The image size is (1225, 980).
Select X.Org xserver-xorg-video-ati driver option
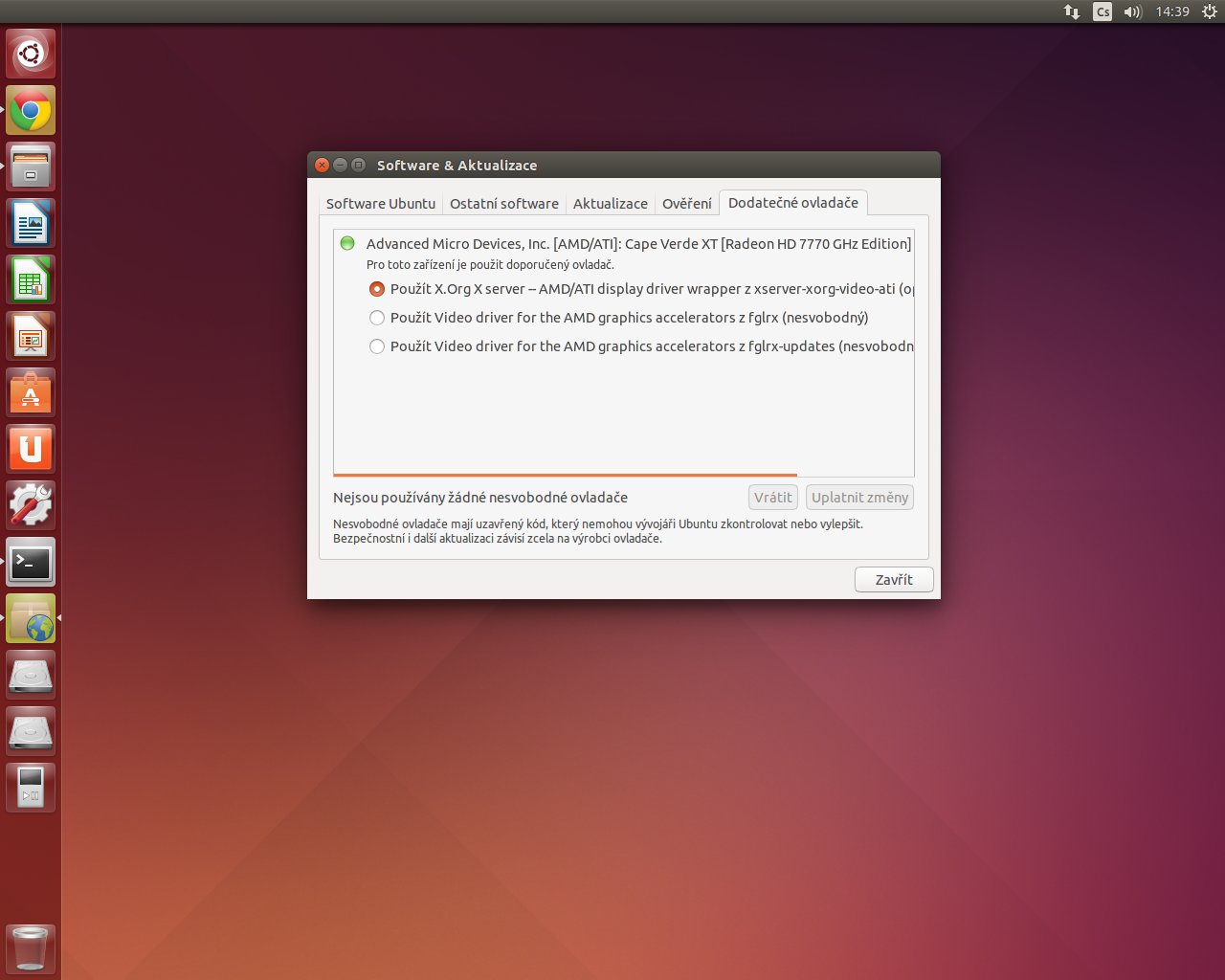click(641, 289)
